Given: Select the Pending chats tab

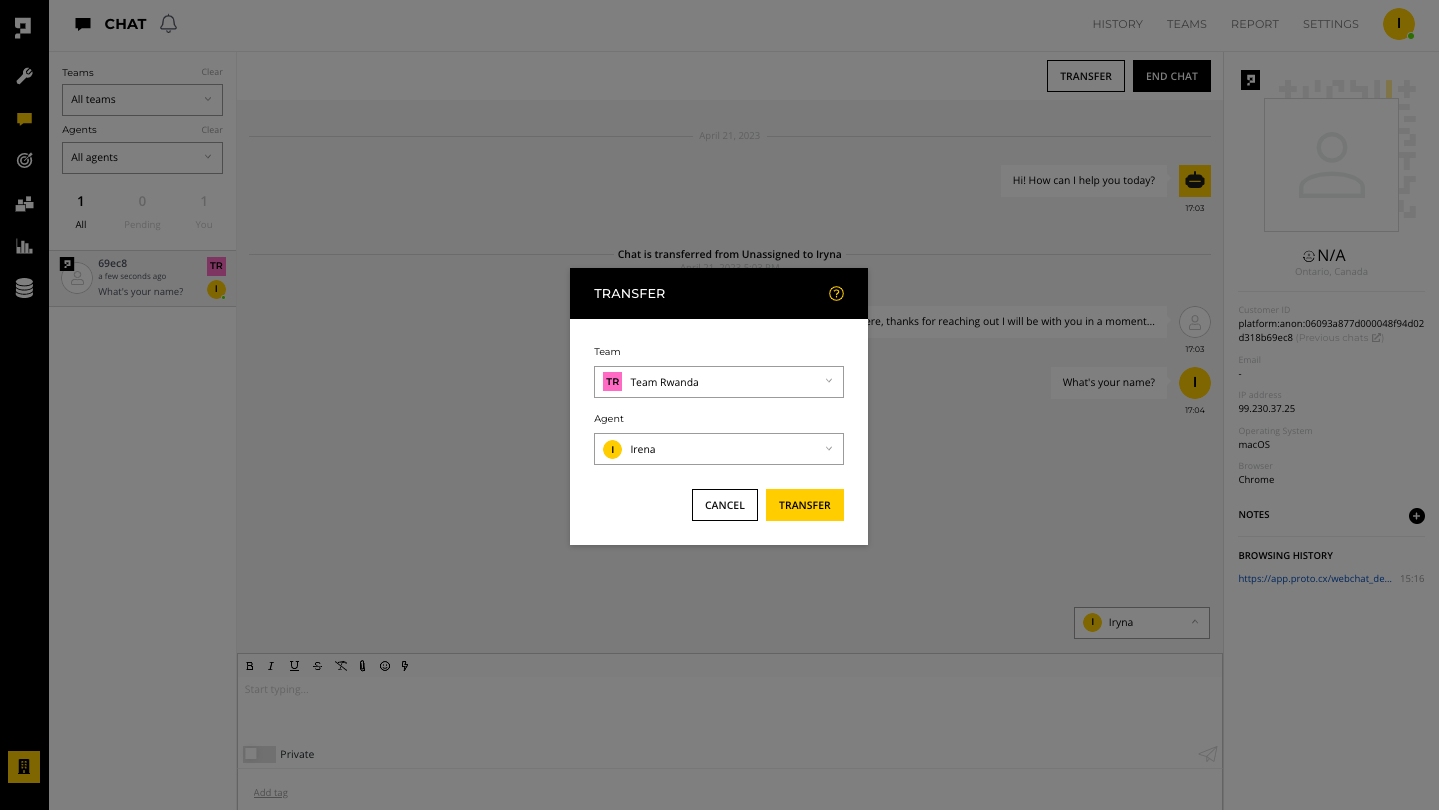Looking at the screenshot, I should [142, 212].
